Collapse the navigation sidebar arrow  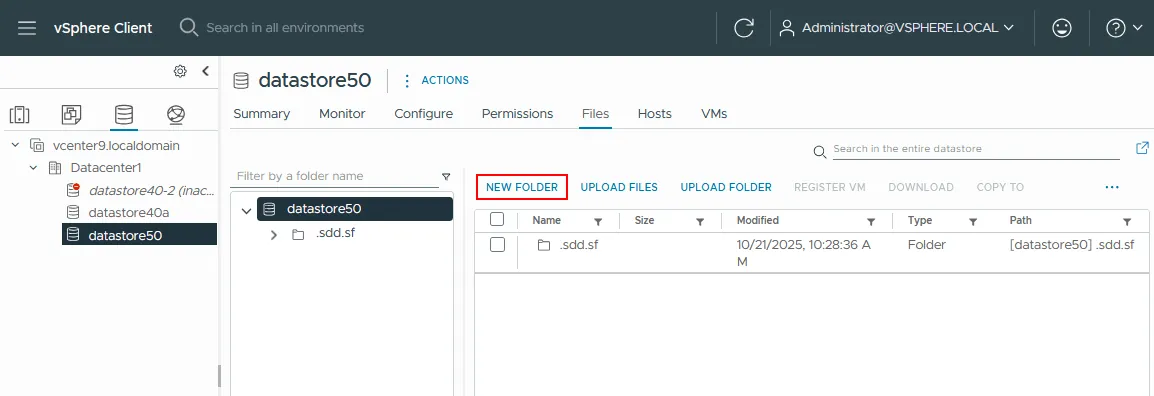click(x=205, y=71)
